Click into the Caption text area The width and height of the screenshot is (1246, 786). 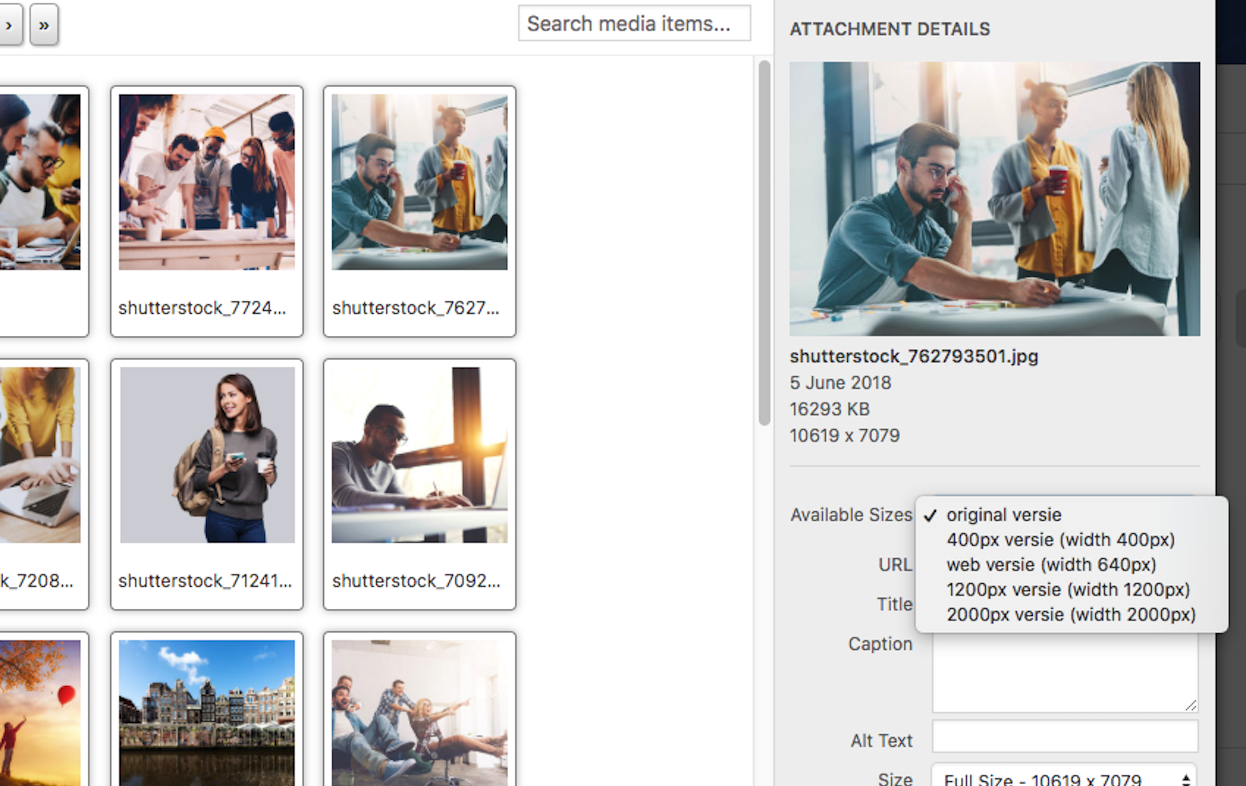(1065, 672)
